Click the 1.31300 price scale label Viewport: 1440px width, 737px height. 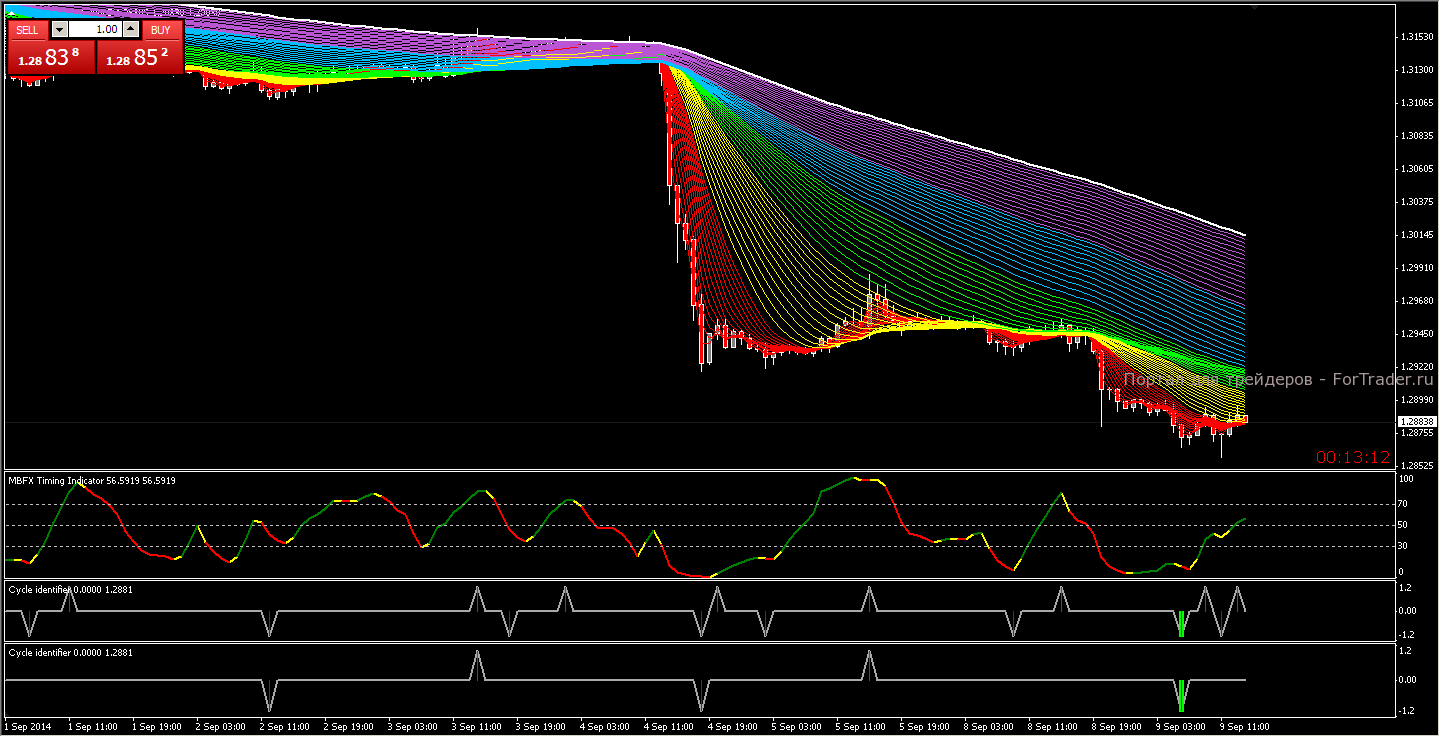click(x=1417, y=70)
